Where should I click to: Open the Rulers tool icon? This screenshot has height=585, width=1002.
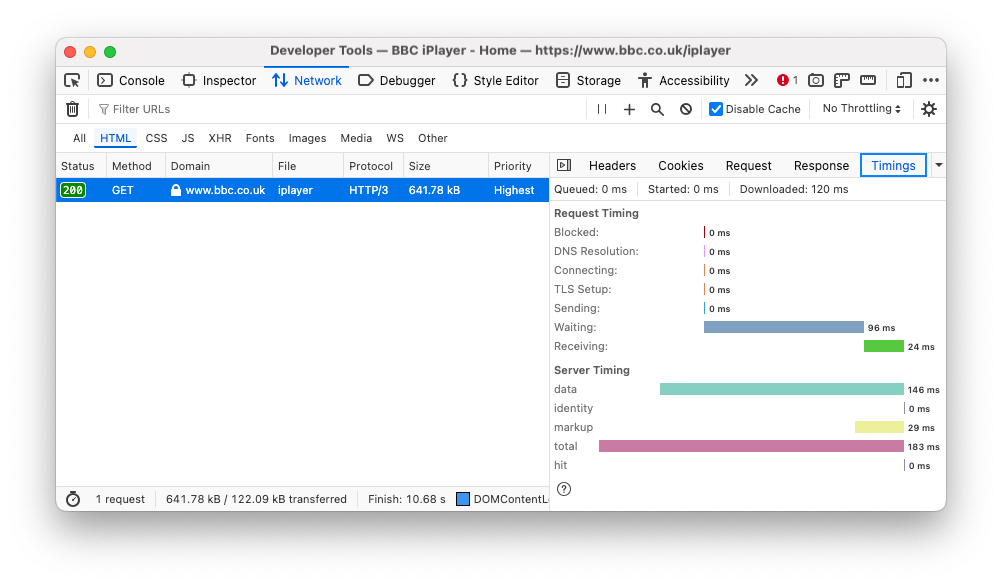click(841, 80)
